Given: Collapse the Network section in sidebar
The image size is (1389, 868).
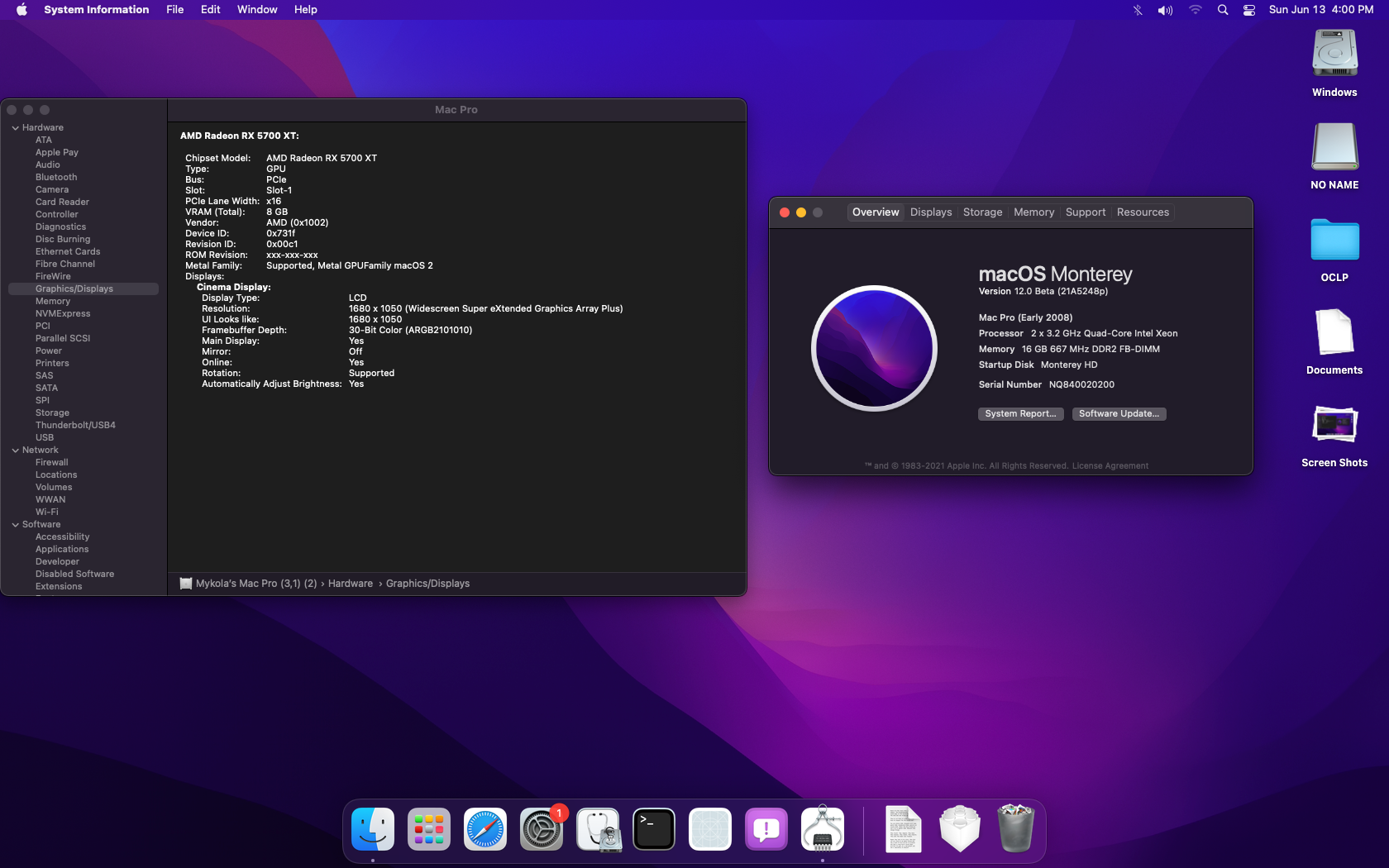Looking at the screenshot, I should 16,450.
